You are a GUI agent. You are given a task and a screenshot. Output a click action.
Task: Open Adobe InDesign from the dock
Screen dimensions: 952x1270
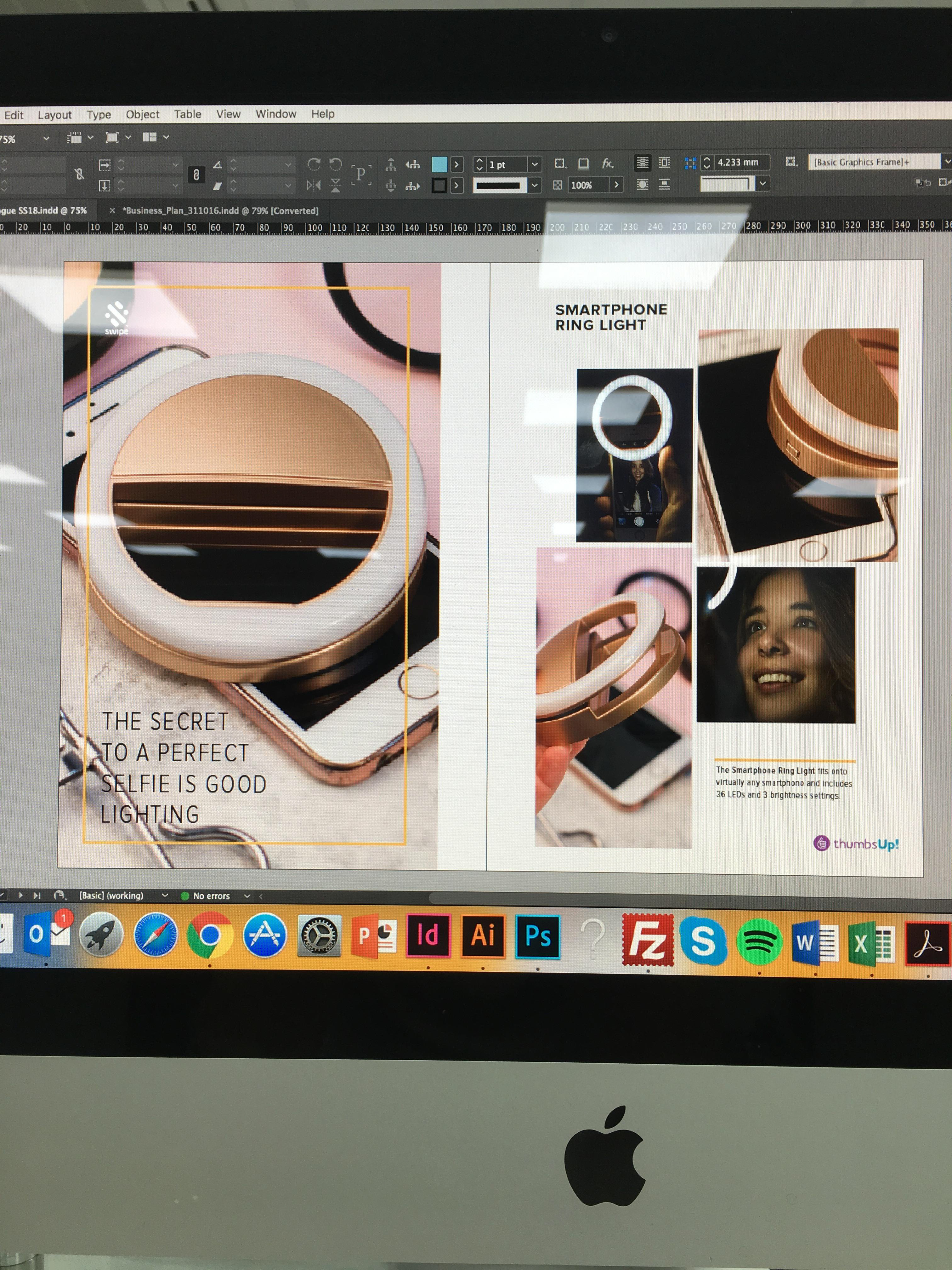coord(428,936)
